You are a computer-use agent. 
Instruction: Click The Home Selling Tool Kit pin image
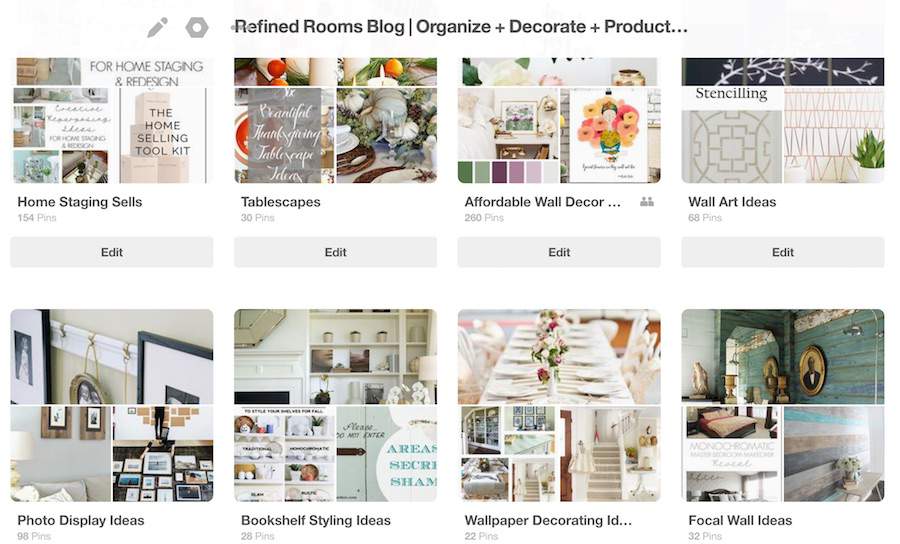pyautogui.click(x=163, y=135)
